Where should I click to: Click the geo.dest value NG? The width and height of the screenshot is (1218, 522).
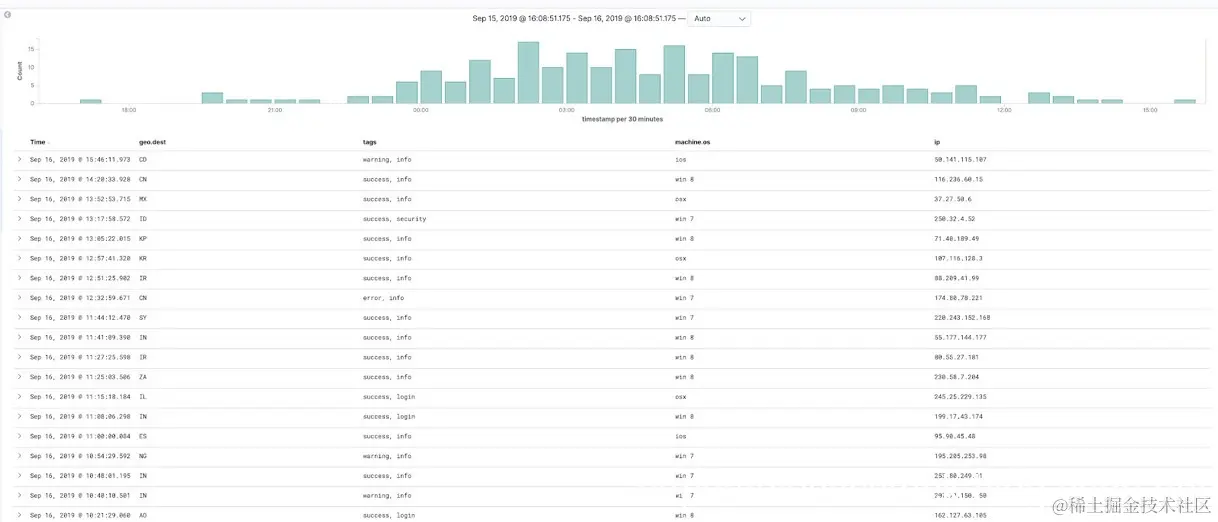[x=143, y=456]
